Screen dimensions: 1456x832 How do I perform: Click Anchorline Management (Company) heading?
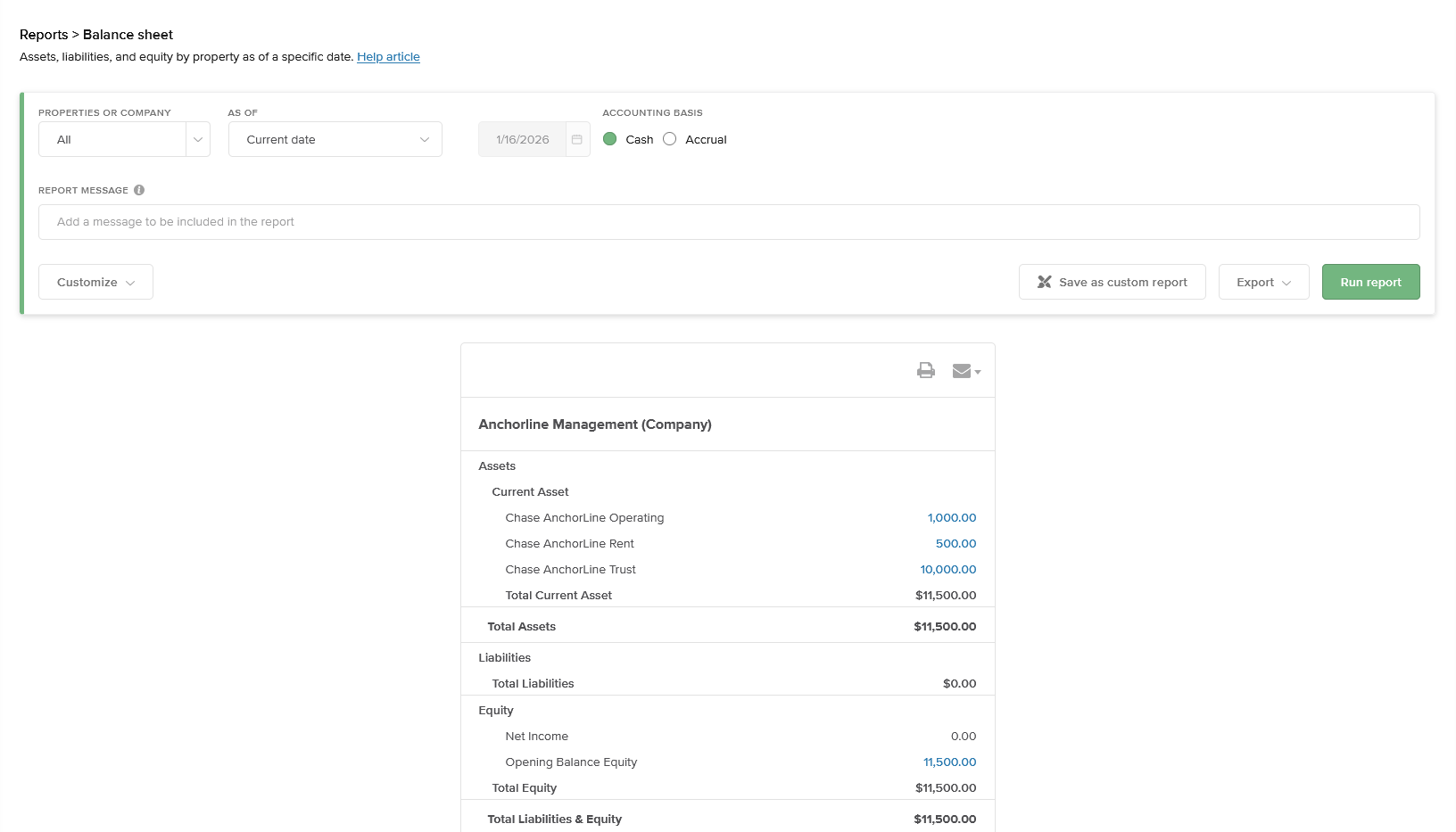point(595,424)
